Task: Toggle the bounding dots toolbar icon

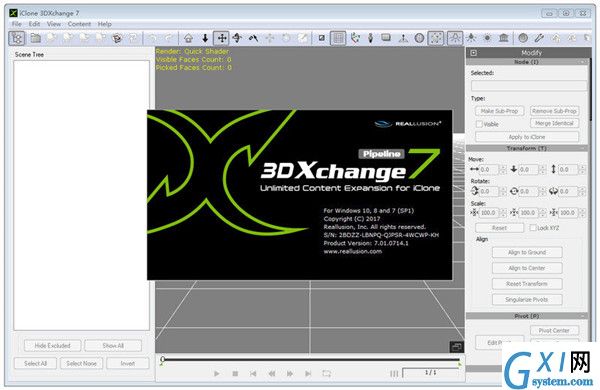Action: (436, 38)
